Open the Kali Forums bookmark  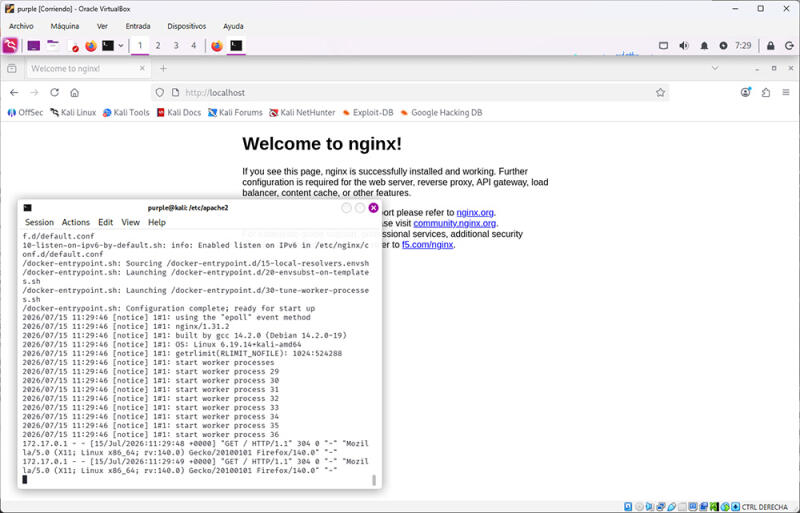tap(235, 113)
